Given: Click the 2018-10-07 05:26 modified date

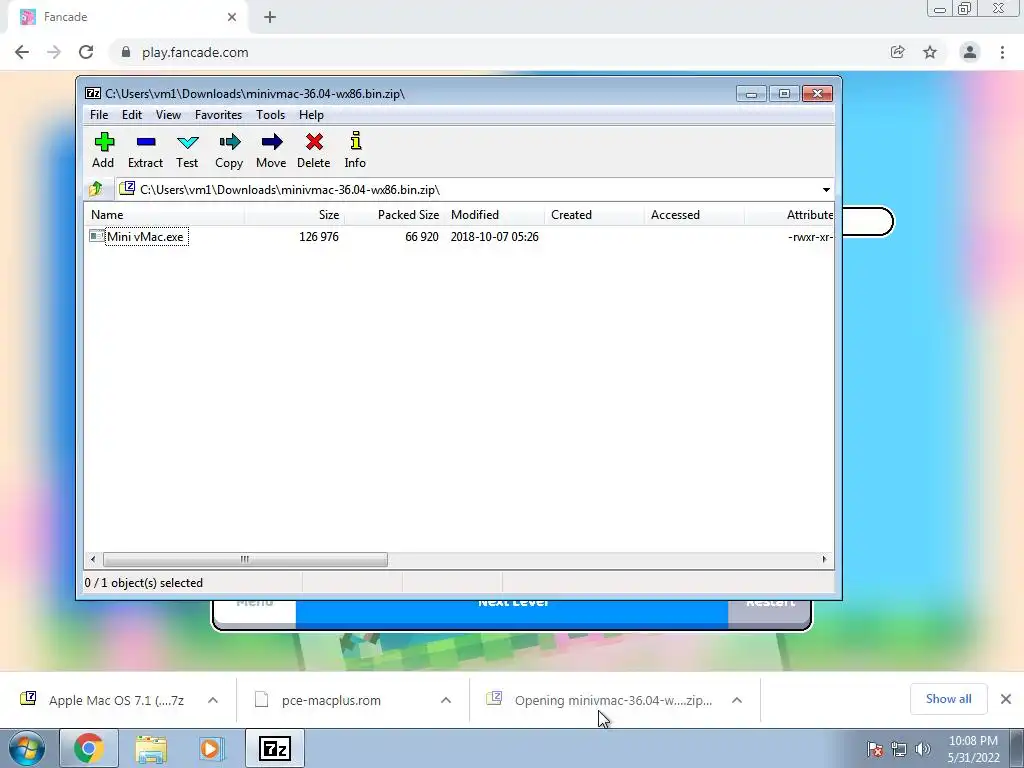Looking at the screenshot, I should (494, 236).
